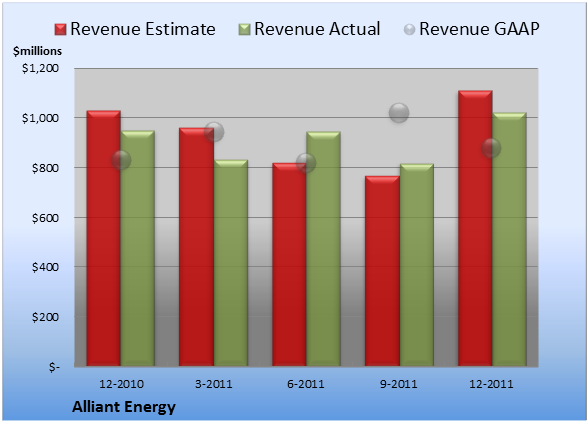The width and height of the screenshot is (588, 422).
Task: Select the red estimate bar for 12-2010
Action: [104, 238]
